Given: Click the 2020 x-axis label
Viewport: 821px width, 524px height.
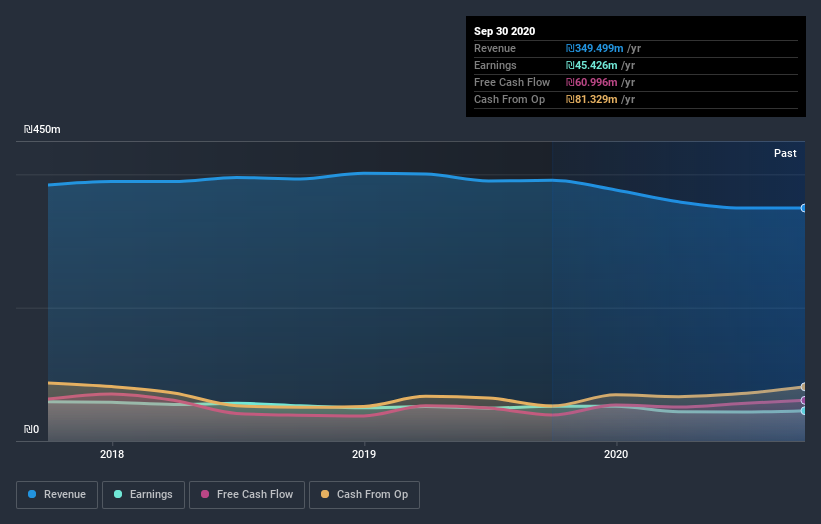Looking at the screenshot, I should (x=616, y=454).
